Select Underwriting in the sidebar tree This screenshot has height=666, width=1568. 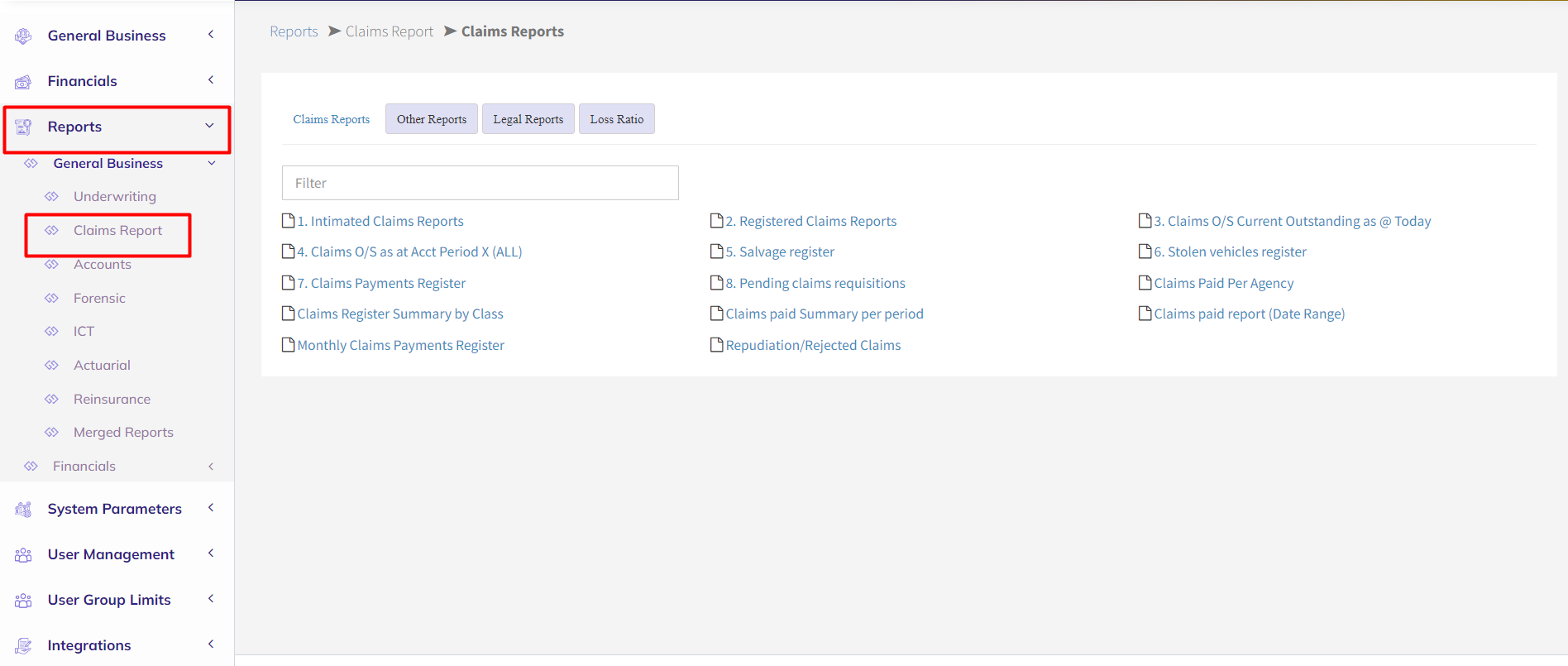click(114, 196)
